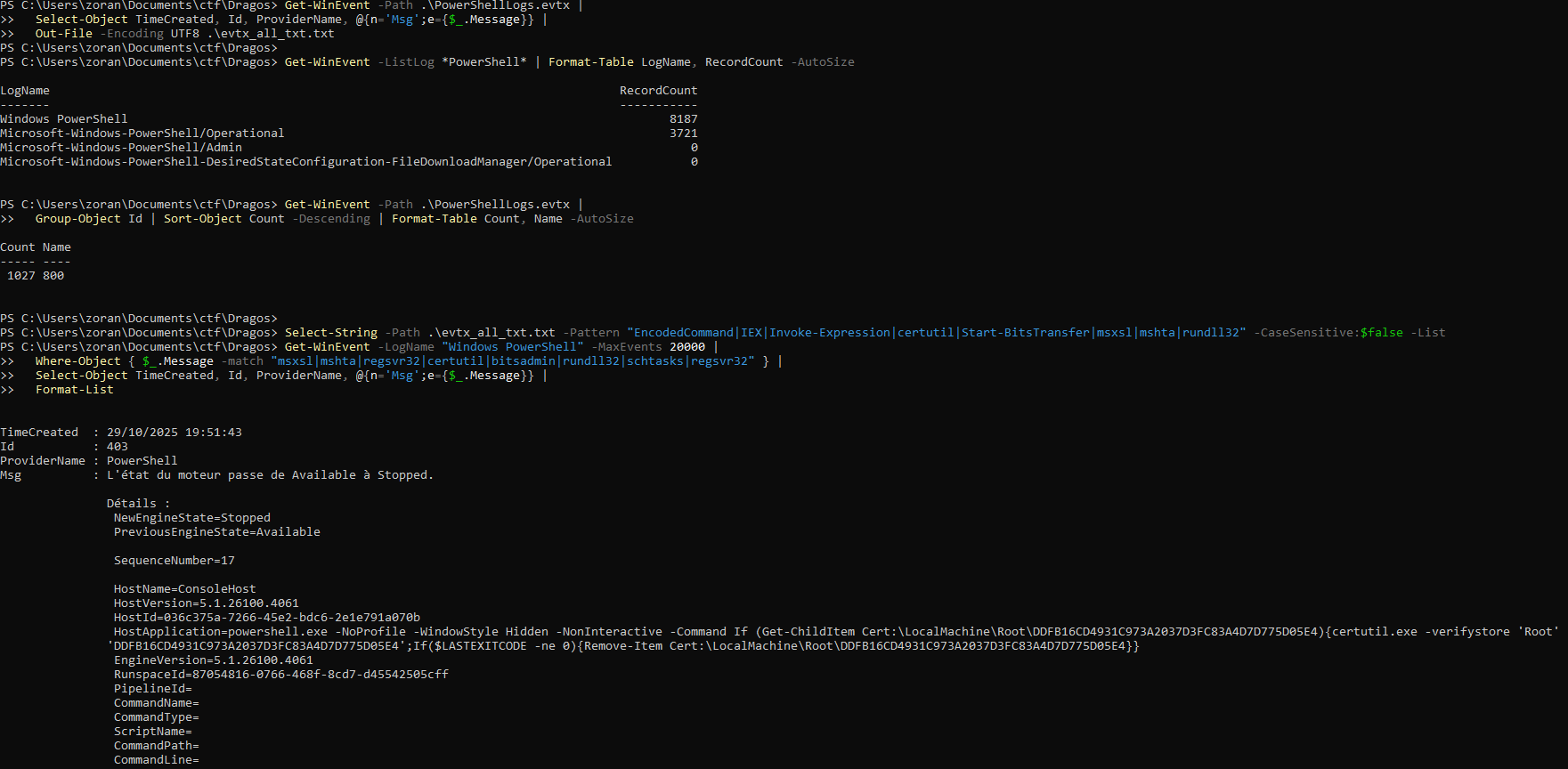Click the 'CommandName=' line
Image resolution: width=1568 pixels, height=769 pixels.
tap(157, 702)
